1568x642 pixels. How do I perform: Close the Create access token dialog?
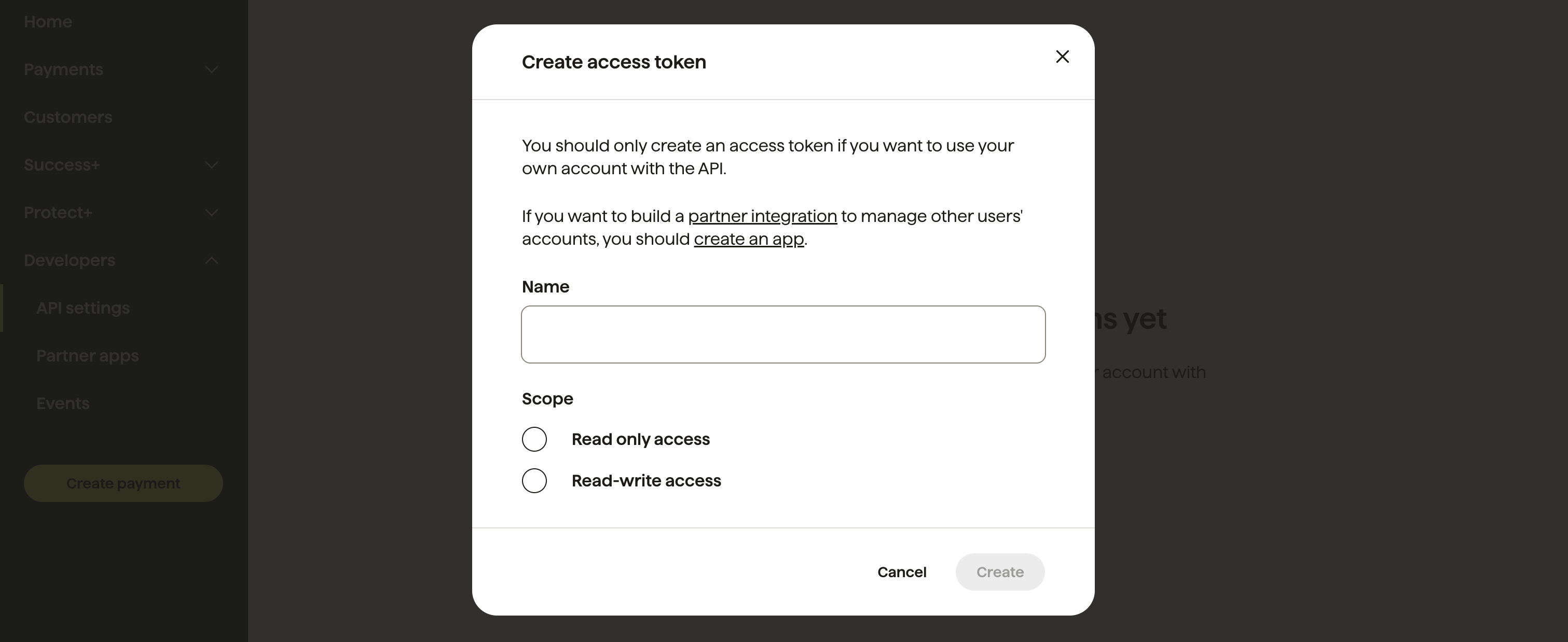click(x=1062, y=56)
